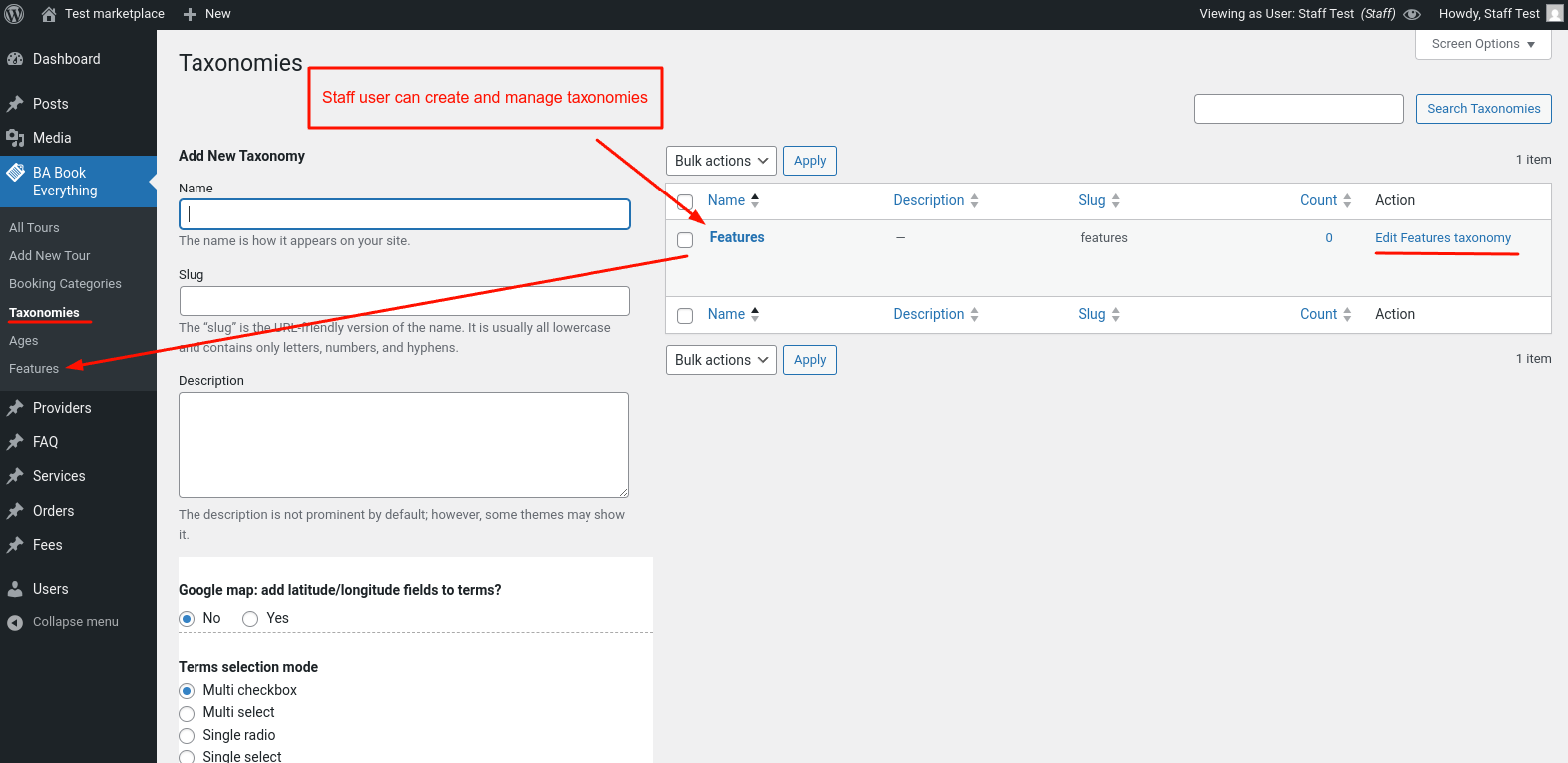The height and width of the screenshot is (763, 1568).
Task: Choose the Multi select radio option
Action: pos(187,713)
